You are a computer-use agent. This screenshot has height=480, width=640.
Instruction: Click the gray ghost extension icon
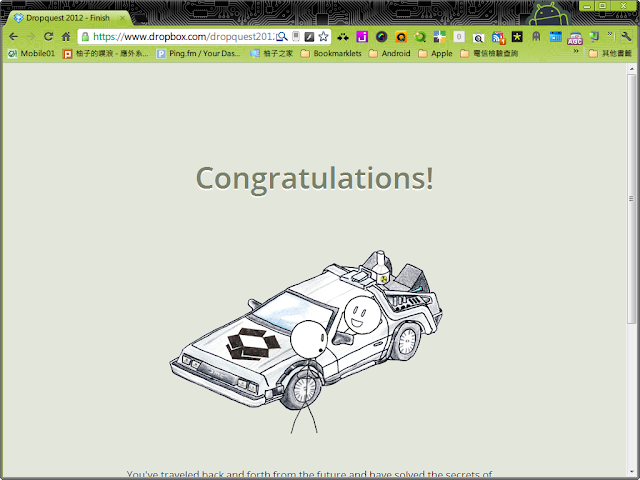[x=536, y=37]
